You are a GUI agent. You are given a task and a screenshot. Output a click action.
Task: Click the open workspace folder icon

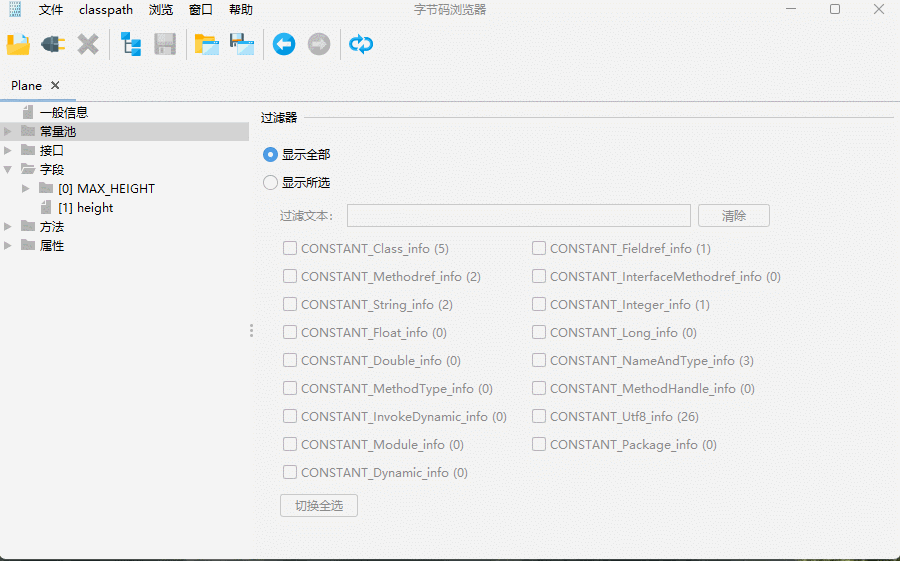tap(207, 44)
